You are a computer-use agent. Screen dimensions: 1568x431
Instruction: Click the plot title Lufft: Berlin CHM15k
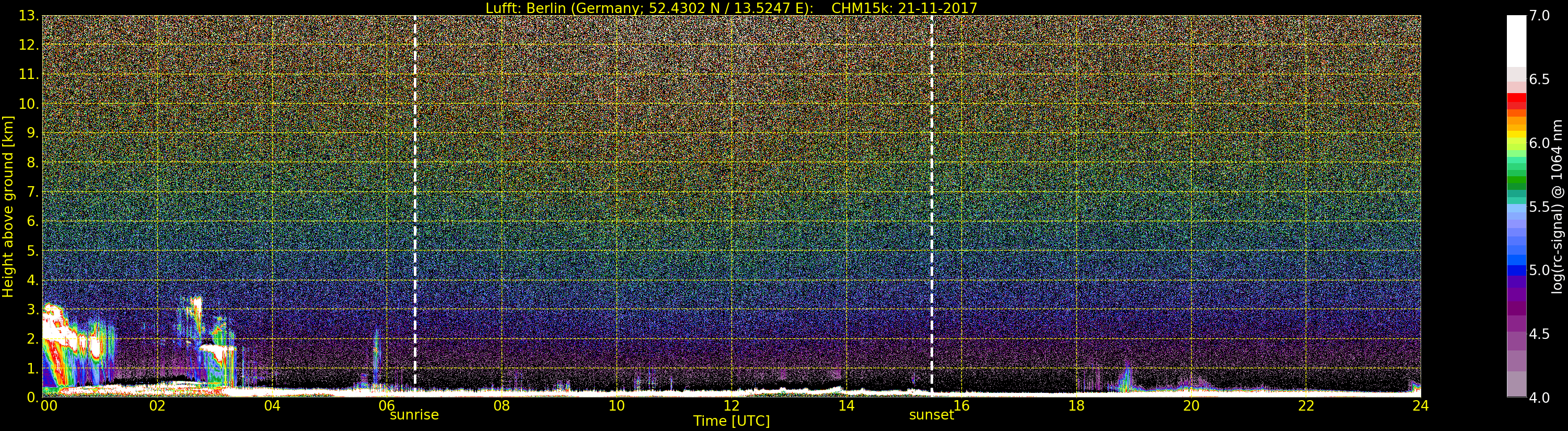pyautogui.click(x=731, y=8)
